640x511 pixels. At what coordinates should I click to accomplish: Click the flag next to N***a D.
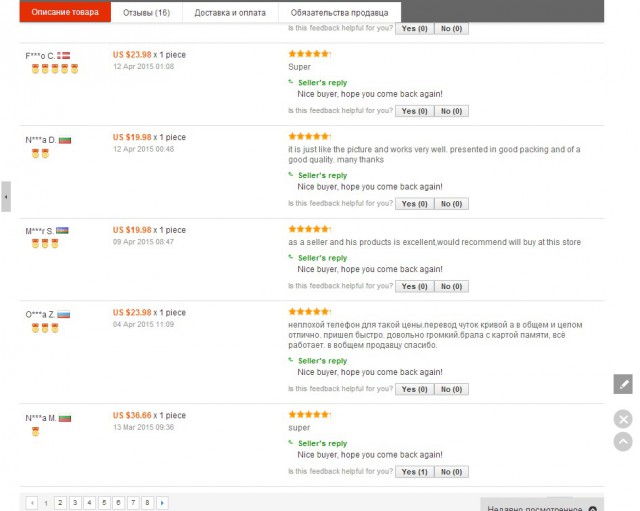(65, 140)
